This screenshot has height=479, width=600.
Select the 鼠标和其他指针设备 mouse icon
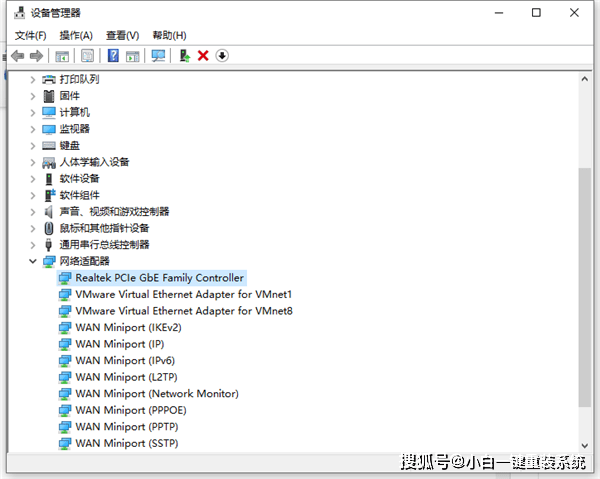coord(49,228)
